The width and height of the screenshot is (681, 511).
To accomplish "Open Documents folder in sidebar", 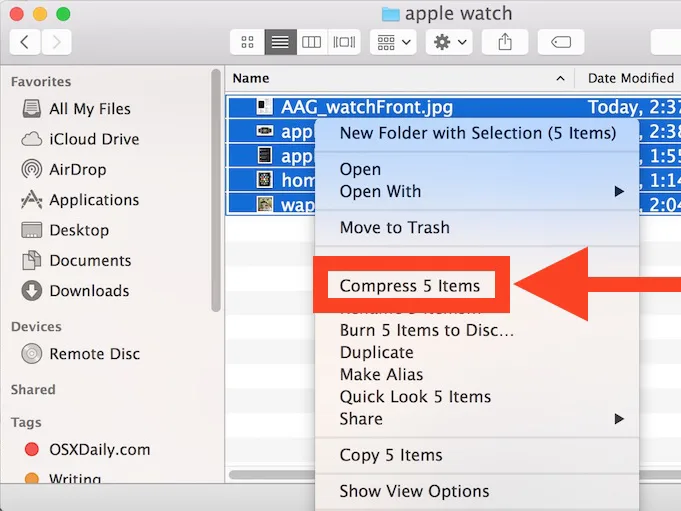I will [76, 260].
